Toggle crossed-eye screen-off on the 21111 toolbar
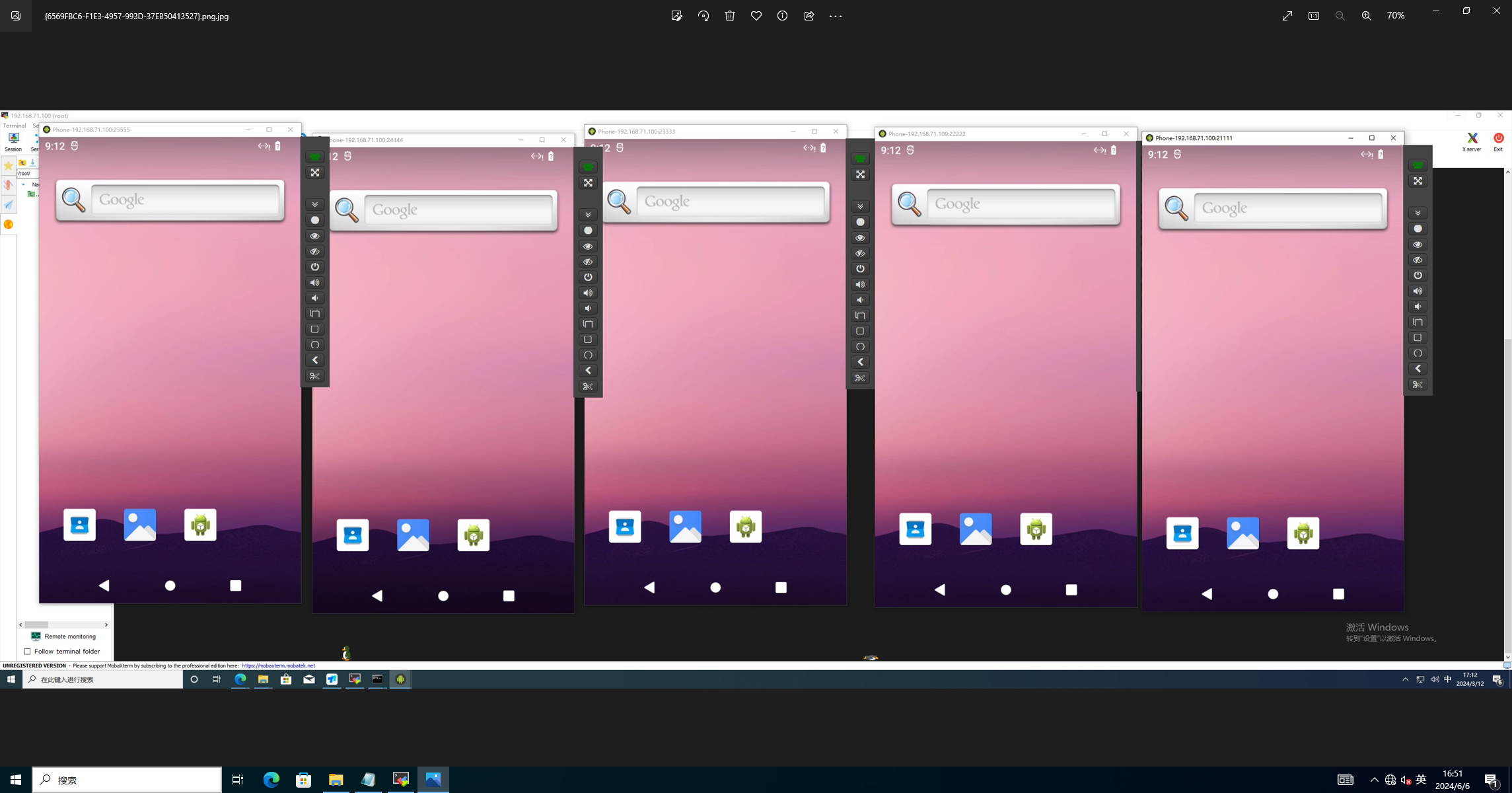 [1418, 260]
